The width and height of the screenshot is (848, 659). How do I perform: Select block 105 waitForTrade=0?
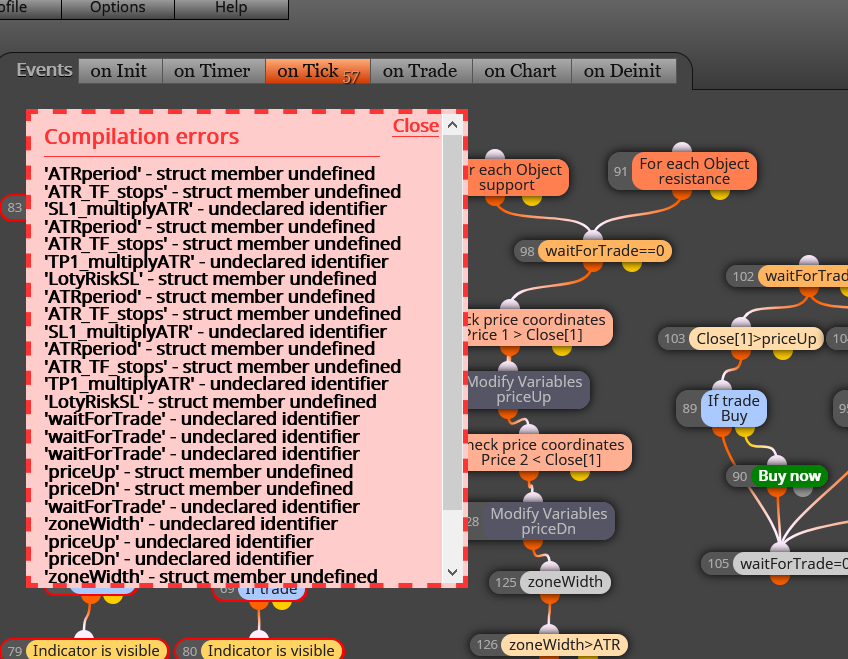(x=792, y=564)
